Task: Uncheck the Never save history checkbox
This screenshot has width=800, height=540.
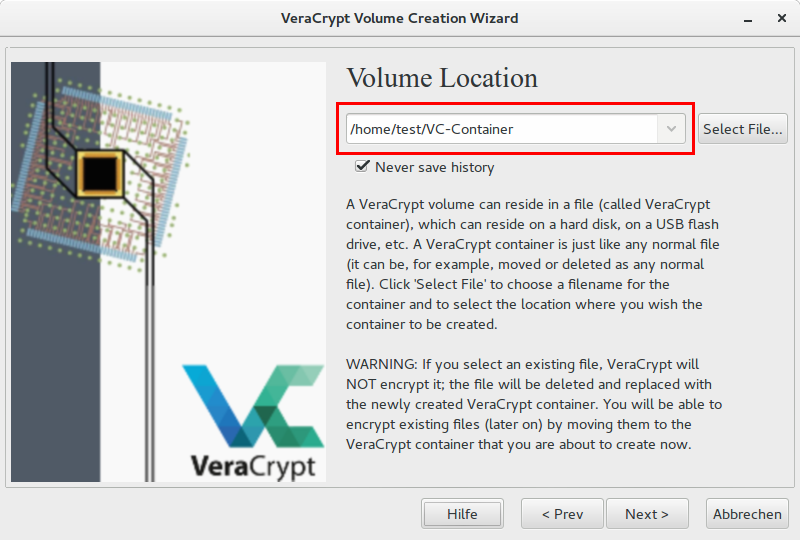Action: tap(363, 167)
